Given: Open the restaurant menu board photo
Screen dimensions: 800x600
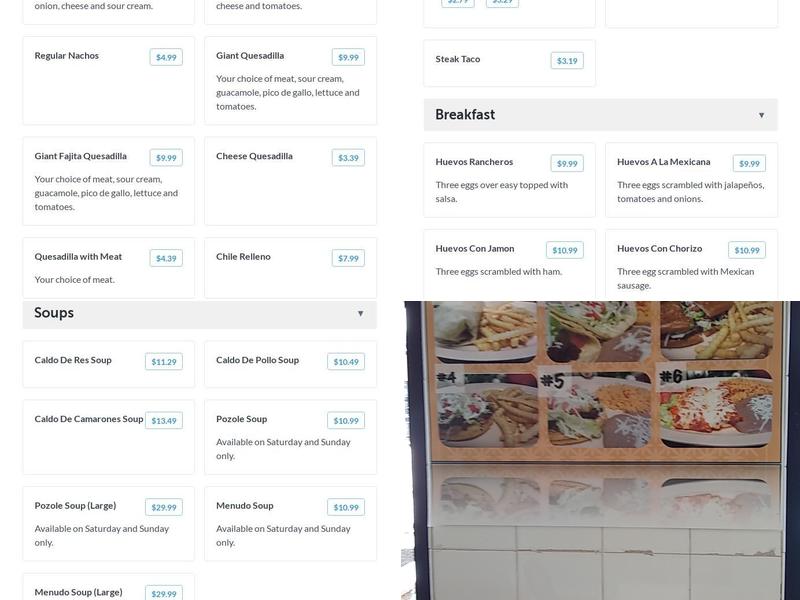Looking at the screenshot, I should click(x=600, y=450).
